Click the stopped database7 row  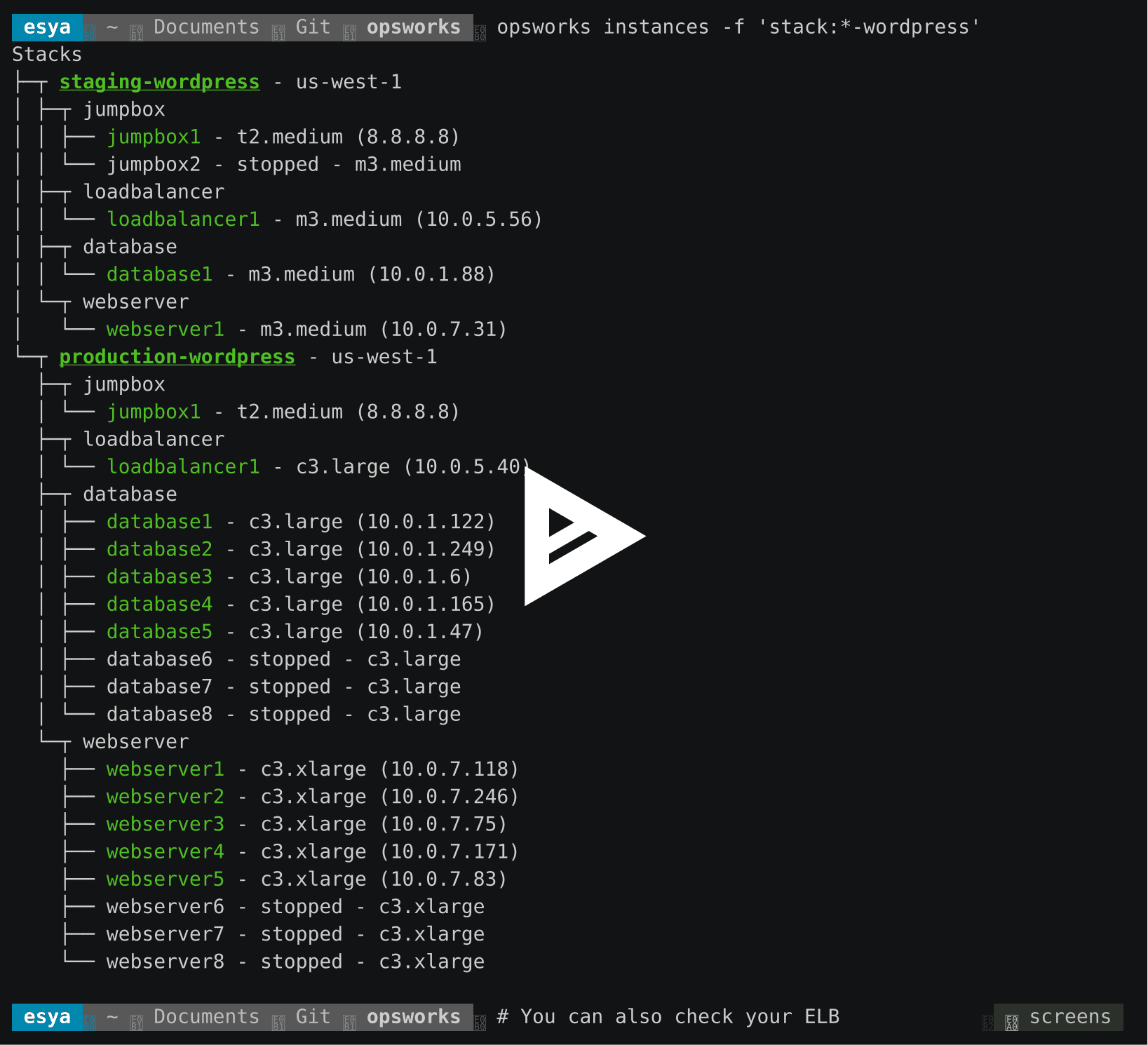coord(284,687)
